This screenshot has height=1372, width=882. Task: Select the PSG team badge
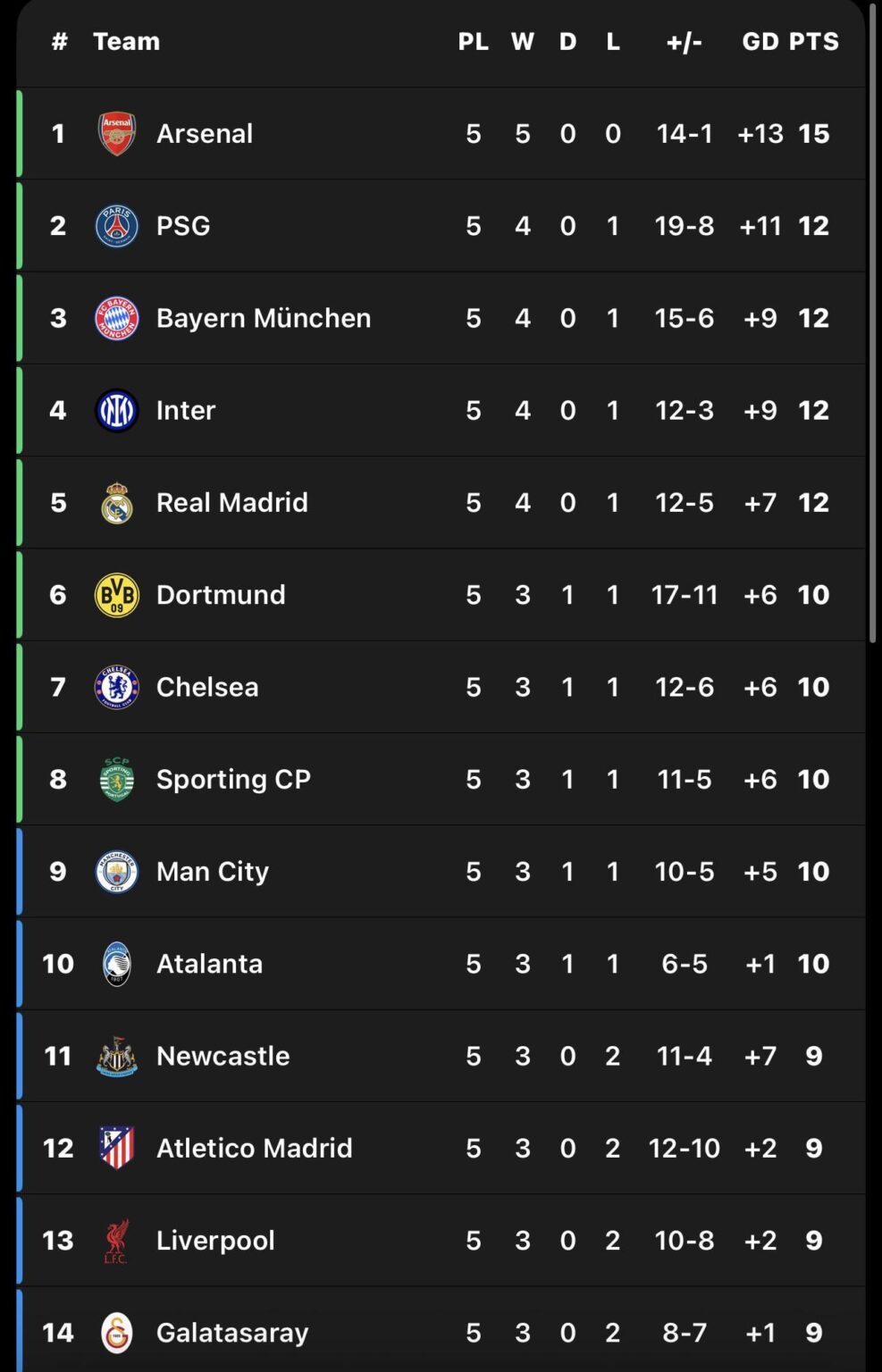click(x=116, y=225)
